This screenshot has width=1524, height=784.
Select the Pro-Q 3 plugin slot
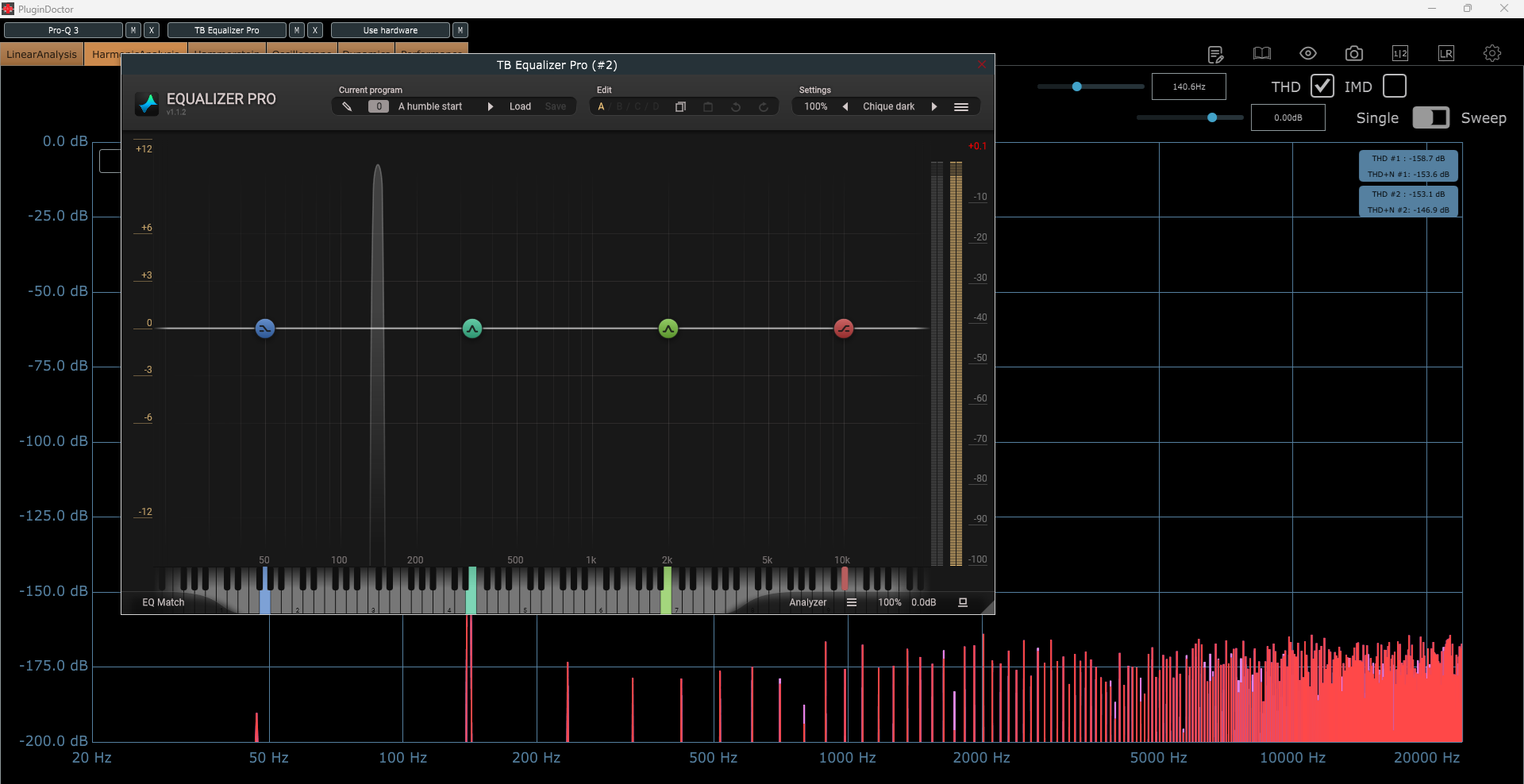(63, 30)
